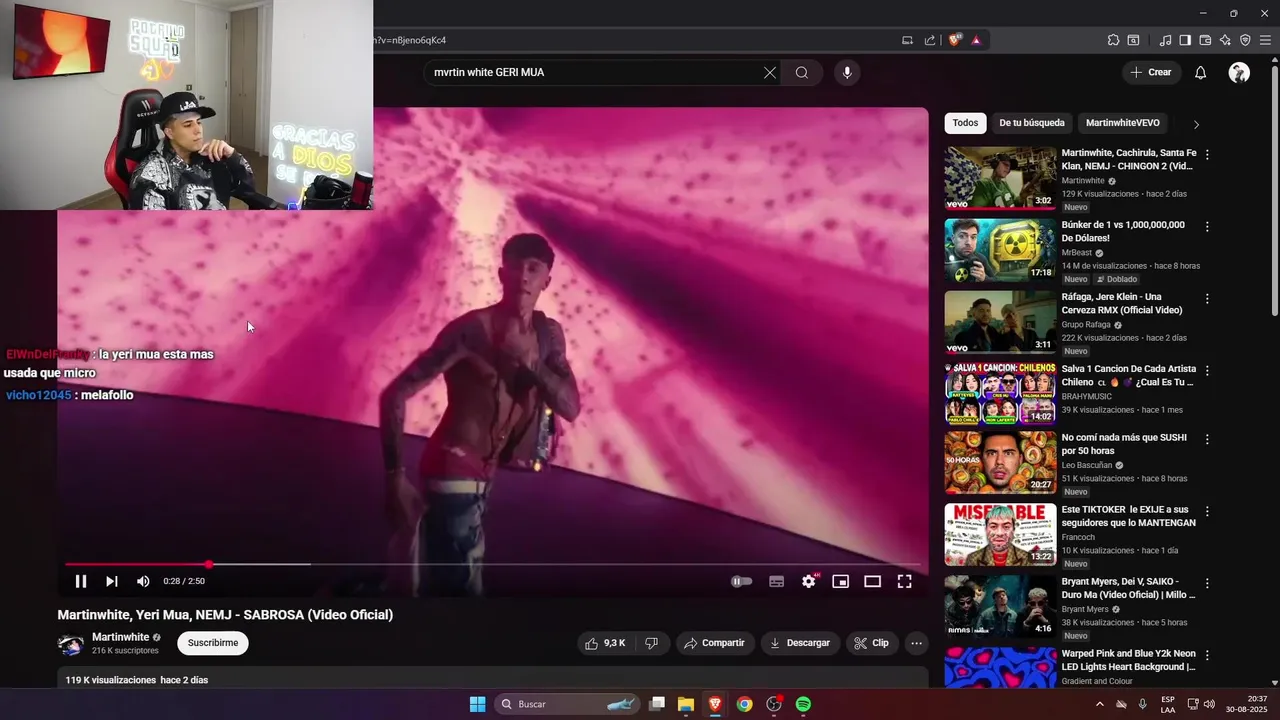
Task: Activate the miniplayer mode
Action: 840,581
